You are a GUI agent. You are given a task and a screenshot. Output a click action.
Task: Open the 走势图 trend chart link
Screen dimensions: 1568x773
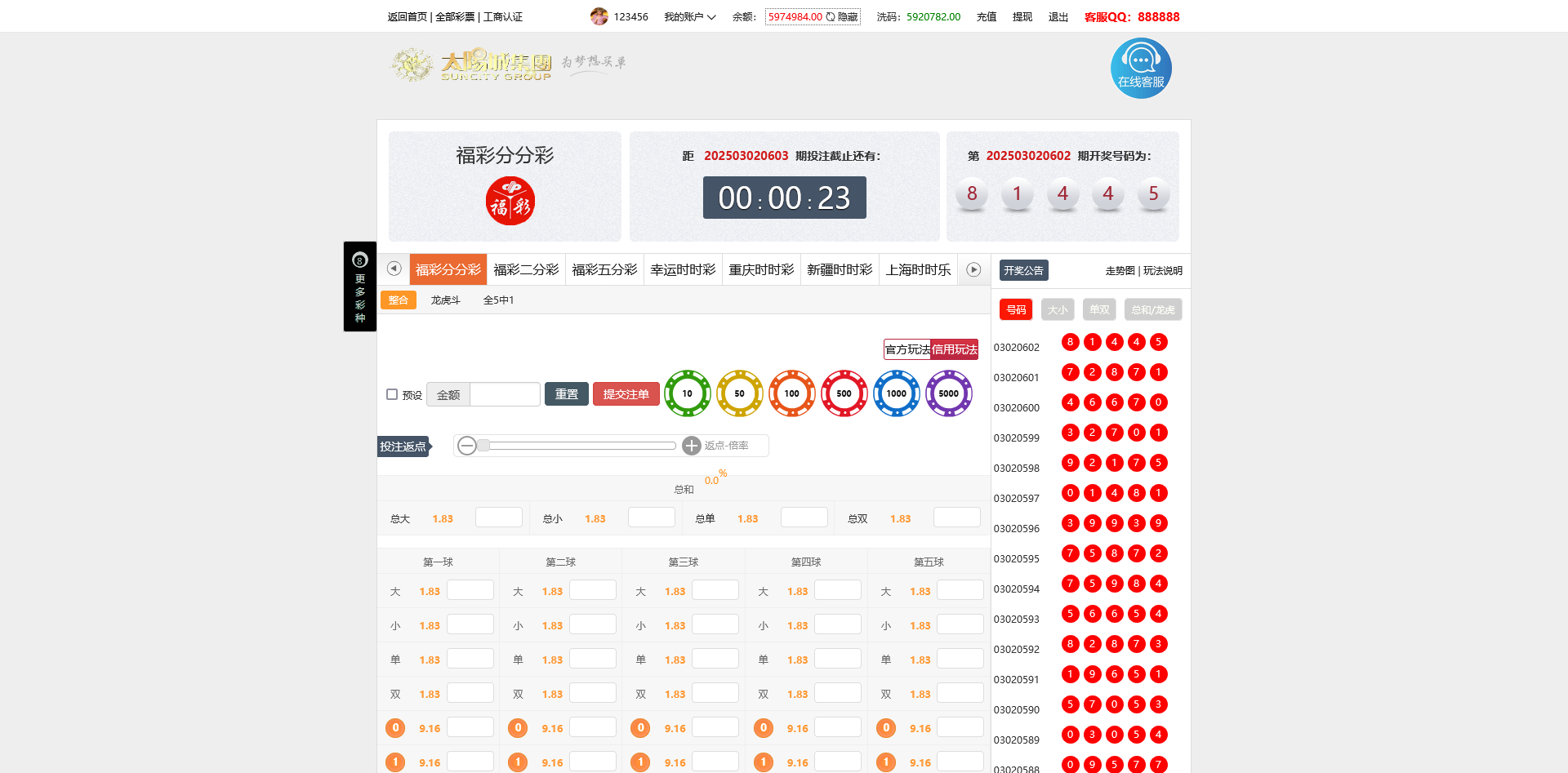[1120, 271]
